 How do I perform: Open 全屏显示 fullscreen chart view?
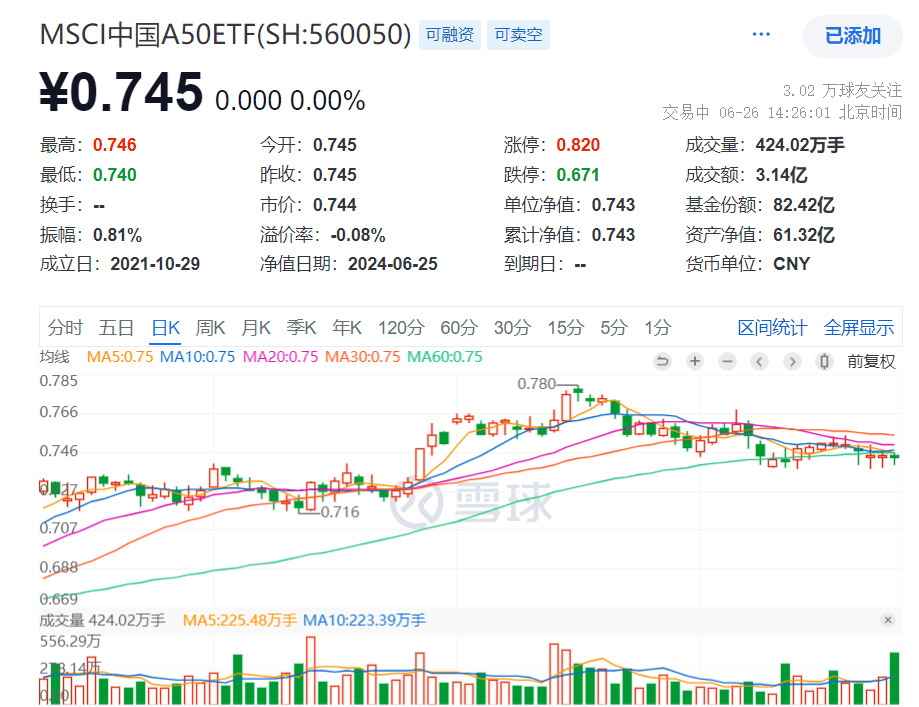[859, 327]
